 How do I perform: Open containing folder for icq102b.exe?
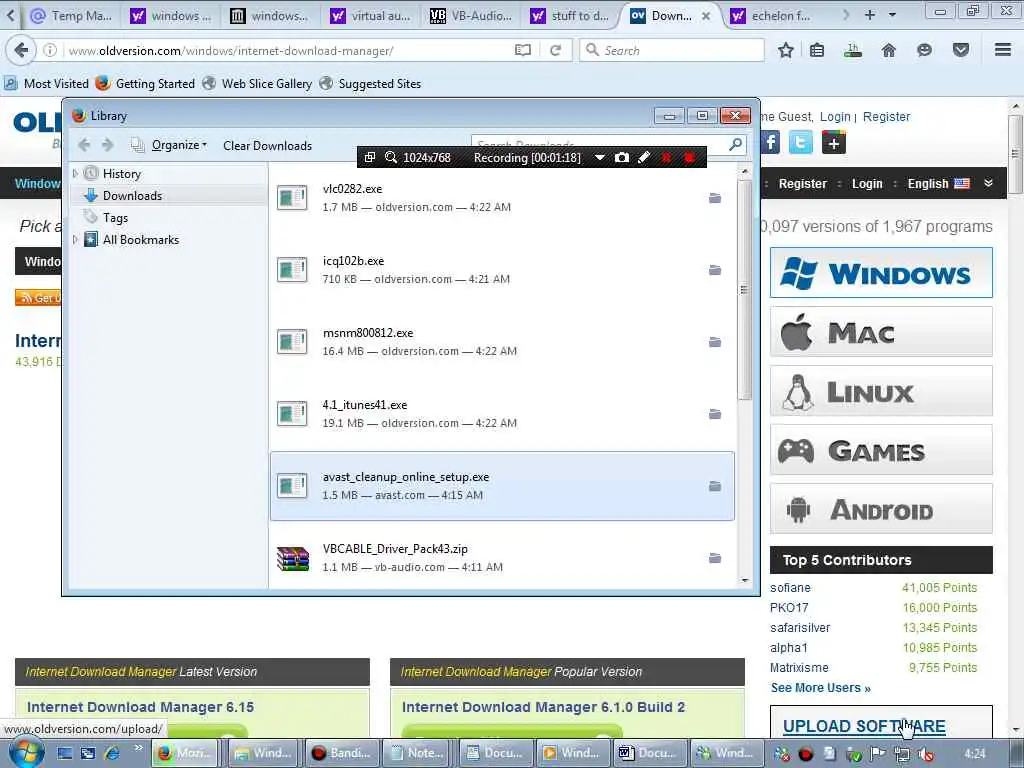tap(715, 270)
